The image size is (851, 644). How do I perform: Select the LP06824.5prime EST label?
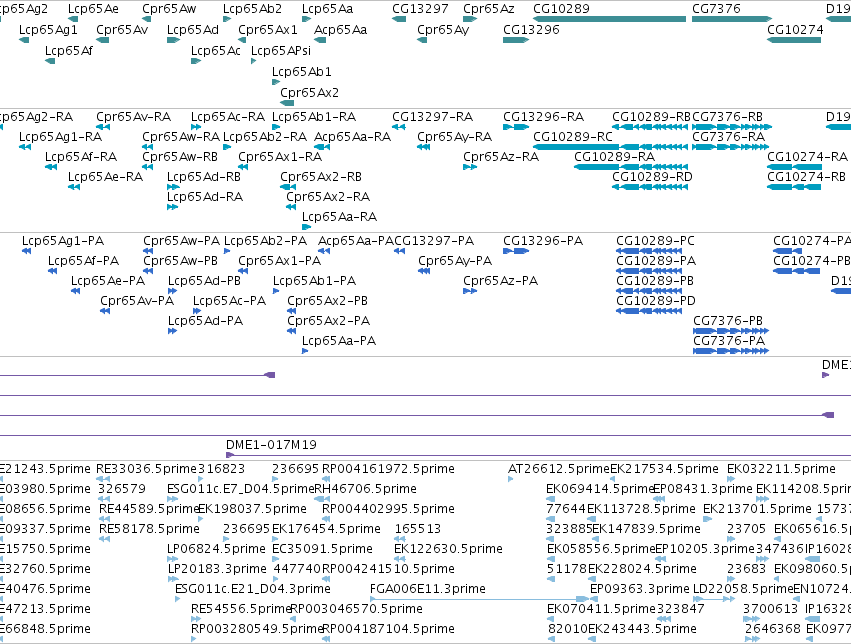coord(217,549)
